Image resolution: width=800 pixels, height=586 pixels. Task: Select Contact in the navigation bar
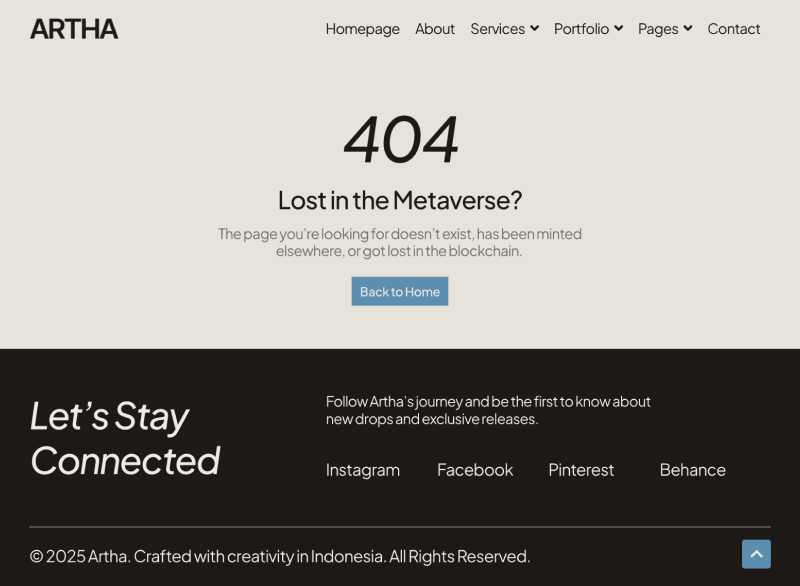coord(734,29)
